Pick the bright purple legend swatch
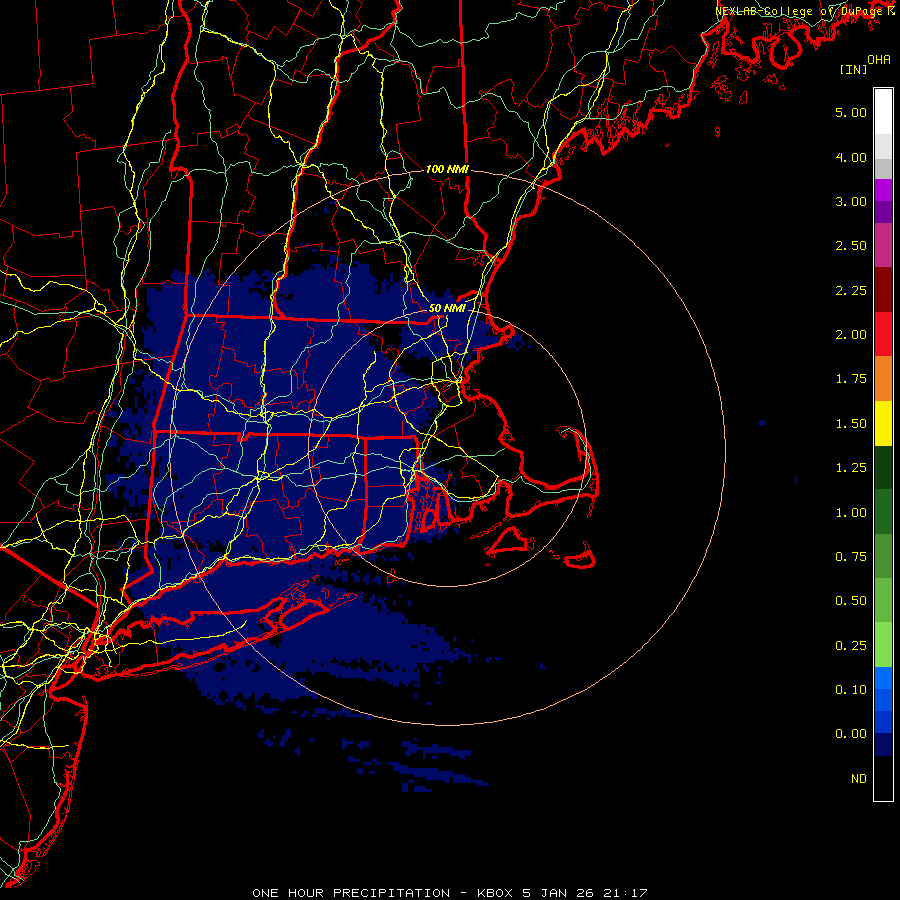 coord(883,190)
